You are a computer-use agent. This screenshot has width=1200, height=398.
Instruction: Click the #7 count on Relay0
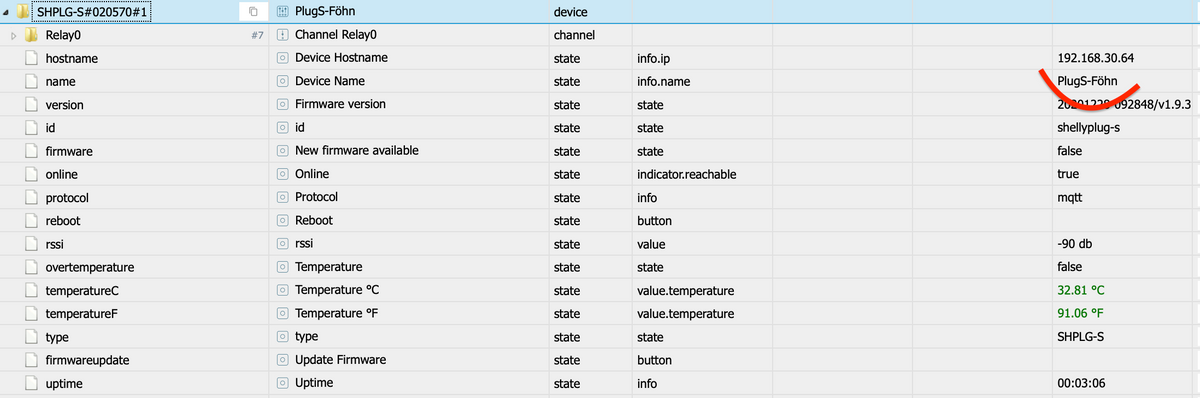pos(257,35)
